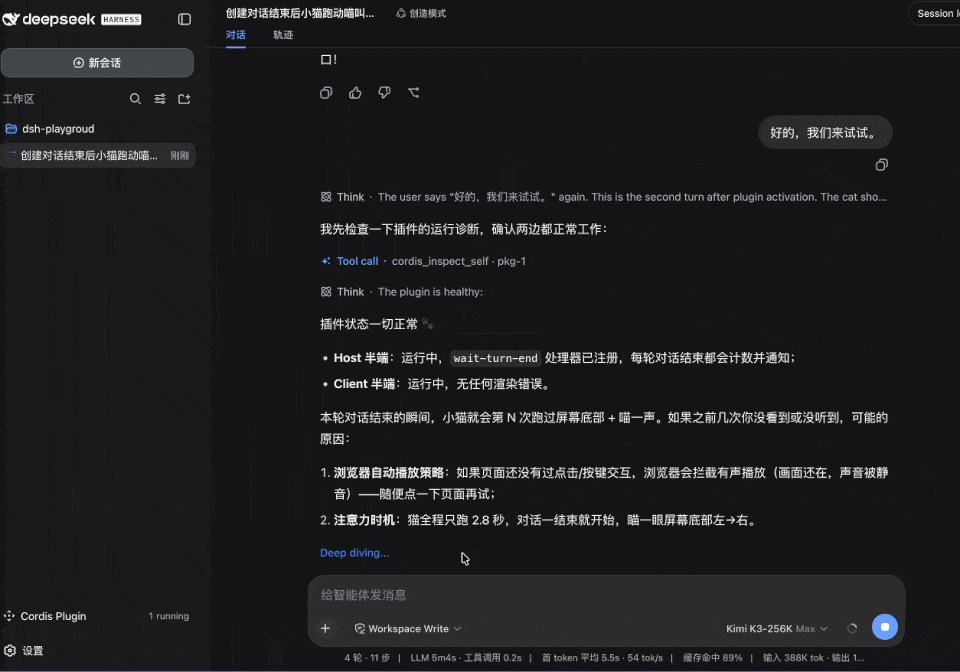Click the 'LLM 5m4s · 工具调用 0.2s' status
The width and height of the screenshot is (960, 672).
click(466, 658)
